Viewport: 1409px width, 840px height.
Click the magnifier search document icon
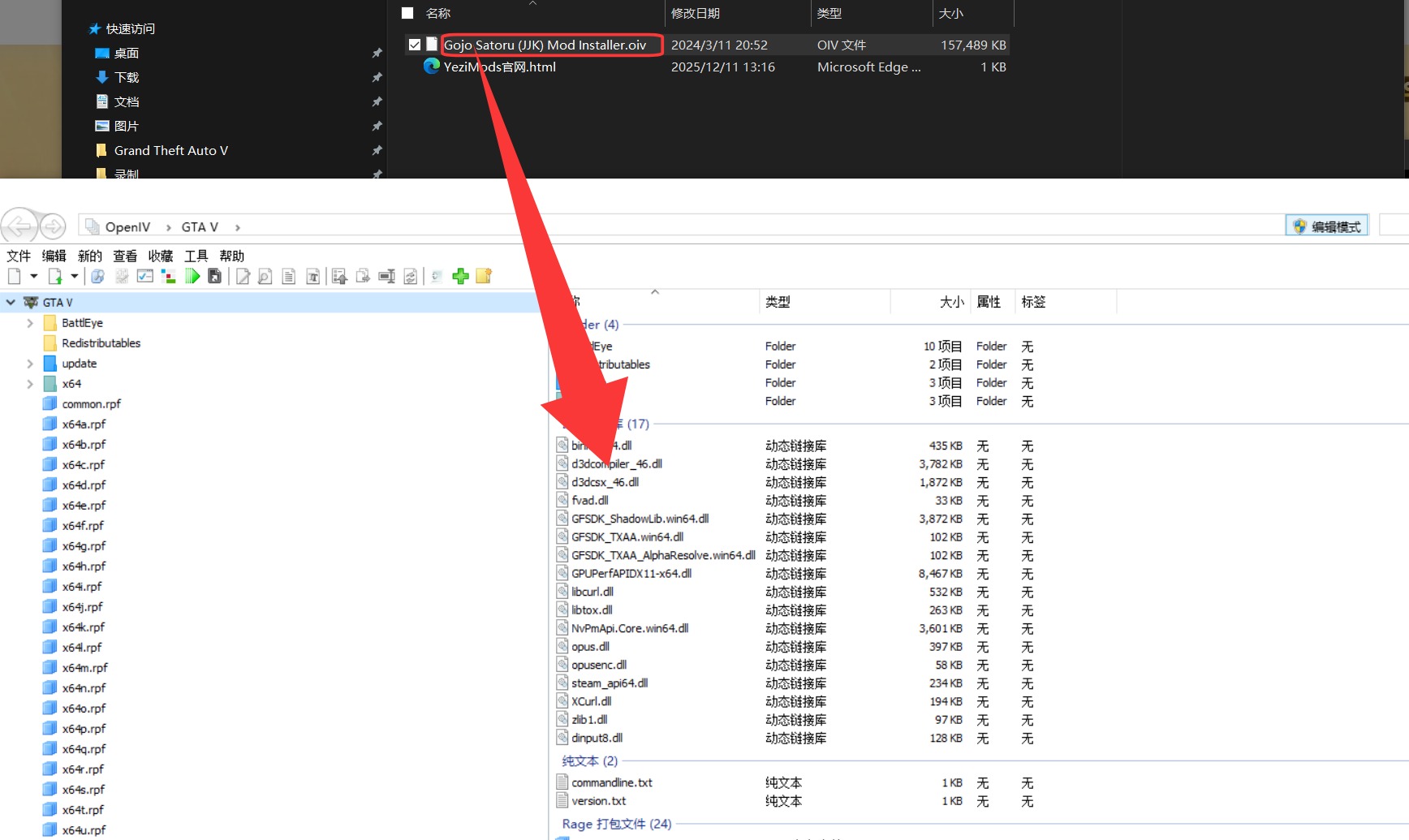pyautogui.click(x=265, y=277)
